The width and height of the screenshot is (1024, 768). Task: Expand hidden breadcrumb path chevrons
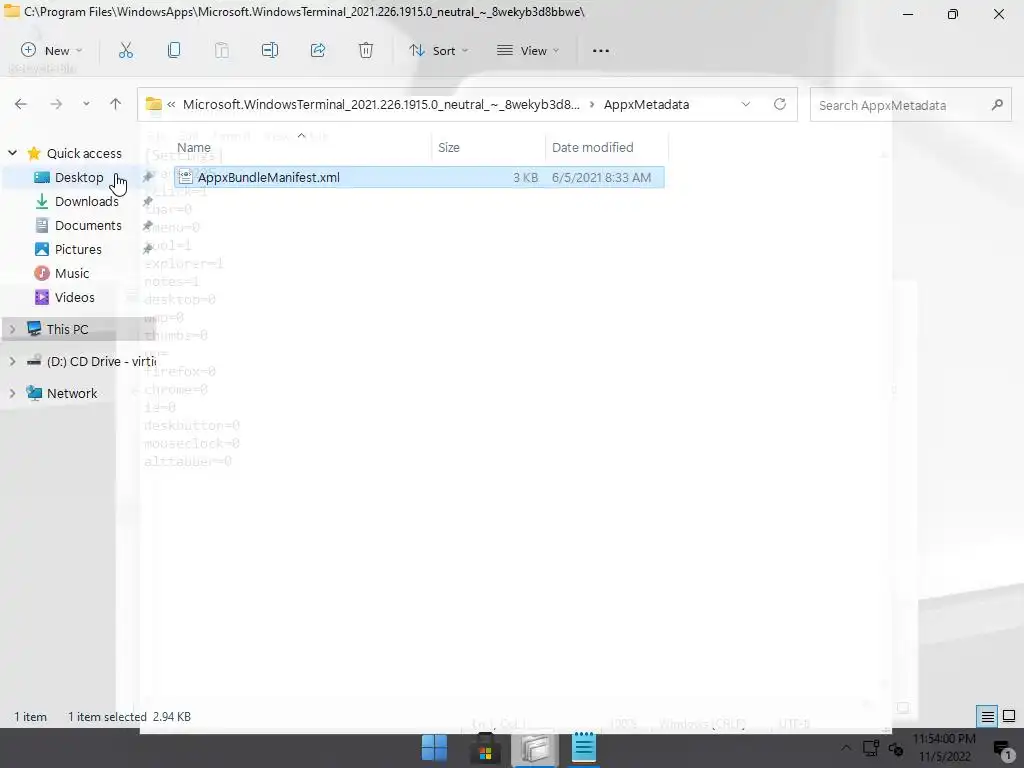coord(171,104)
